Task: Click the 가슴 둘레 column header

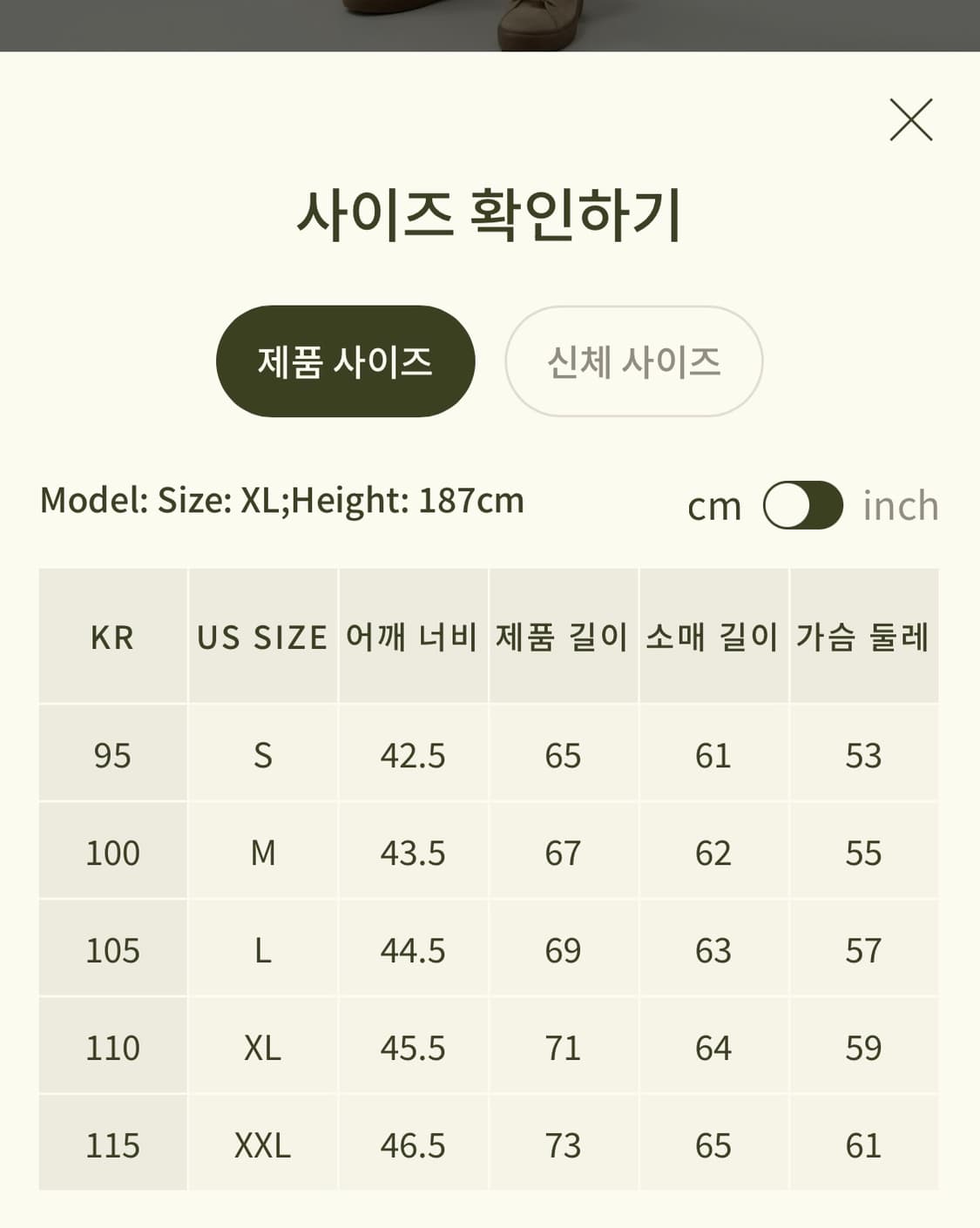Action: click(863, 637)
